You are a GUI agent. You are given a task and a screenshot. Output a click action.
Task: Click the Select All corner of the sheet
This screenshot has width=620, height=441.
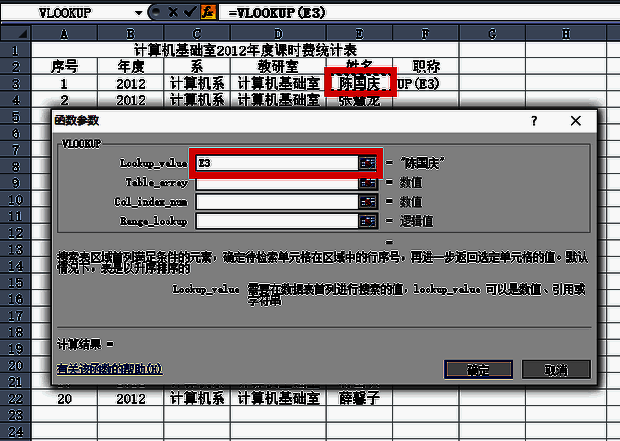[16, 33]
